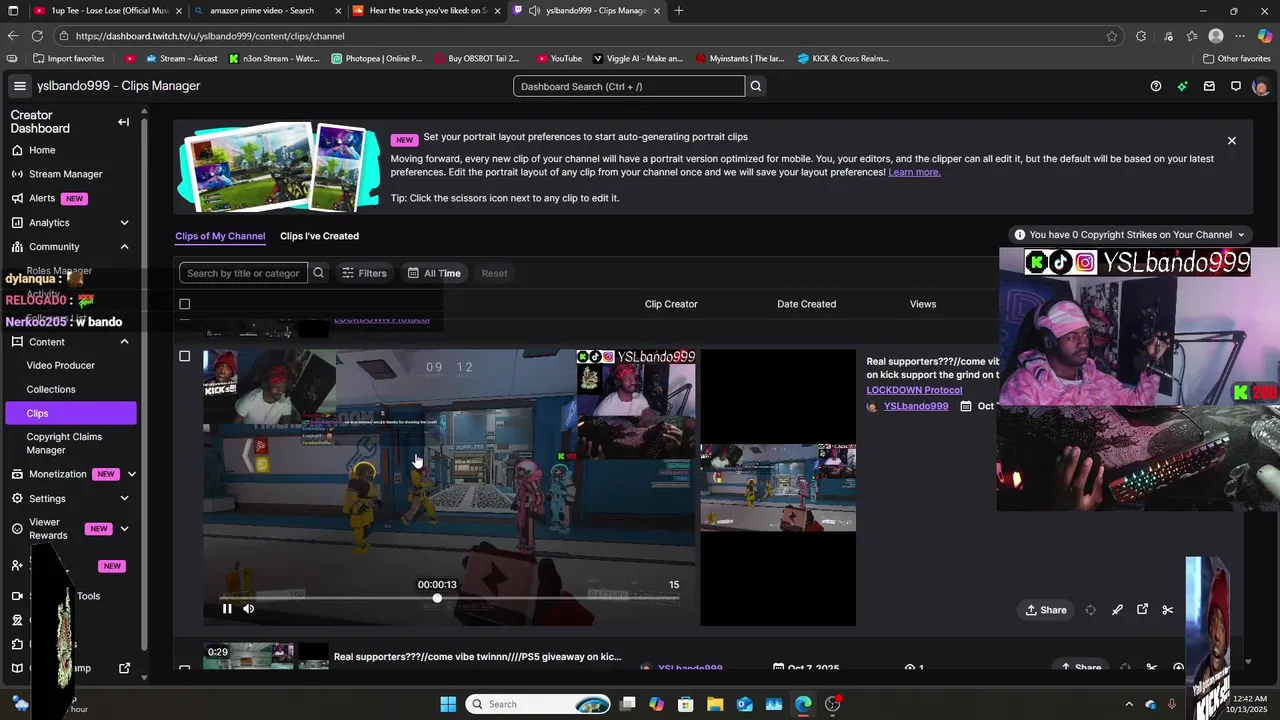This screenshot has height=720, width=1280.
Task: Open the hamburger navigation menu
Action: pyautogui.click(x=19, y=86)
